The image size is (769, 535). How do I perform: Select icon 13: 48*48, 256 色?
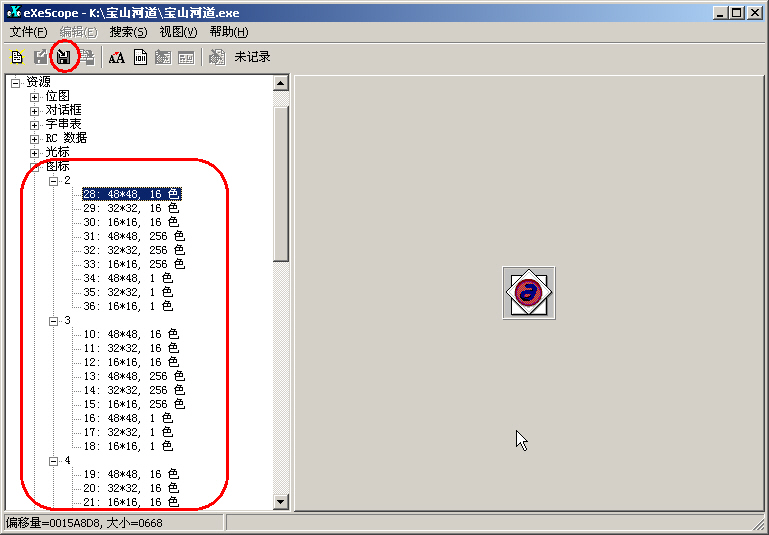134,376
